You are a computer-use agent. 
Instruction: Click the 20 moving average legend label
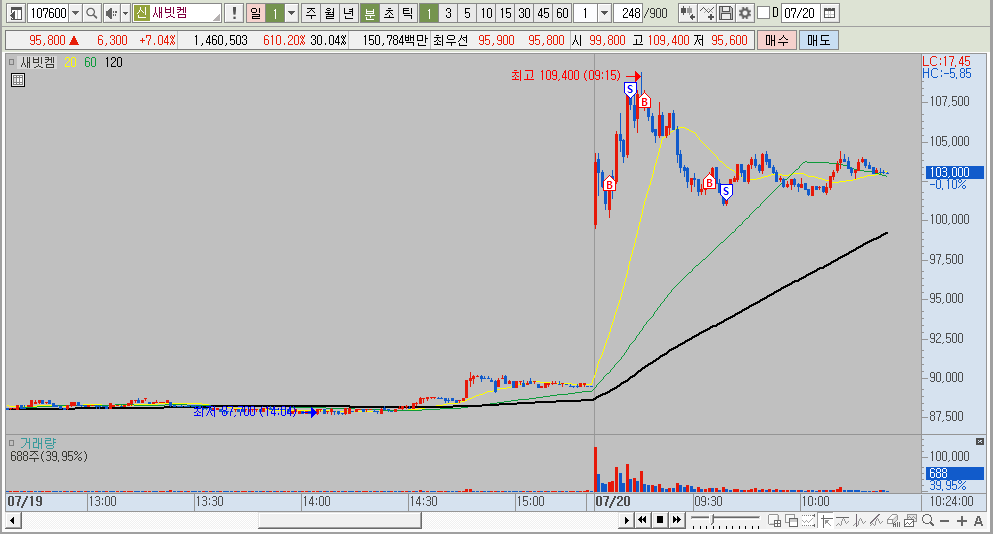pyautogui.click(x=70, y=62)
